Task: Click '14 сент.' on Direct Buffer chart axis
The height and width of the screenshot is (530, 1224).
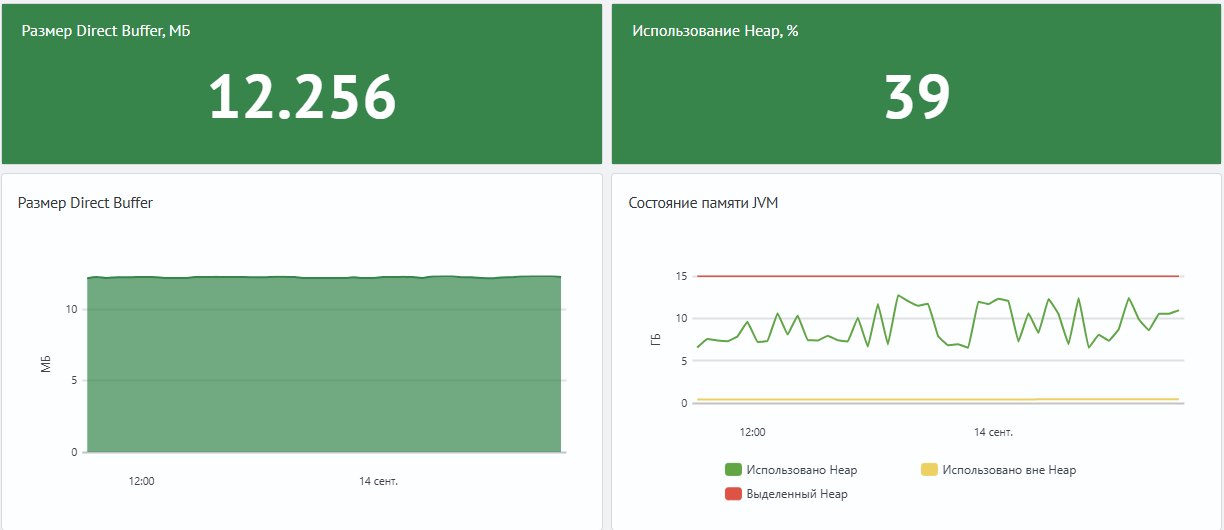Action: (x=379, y=481)
